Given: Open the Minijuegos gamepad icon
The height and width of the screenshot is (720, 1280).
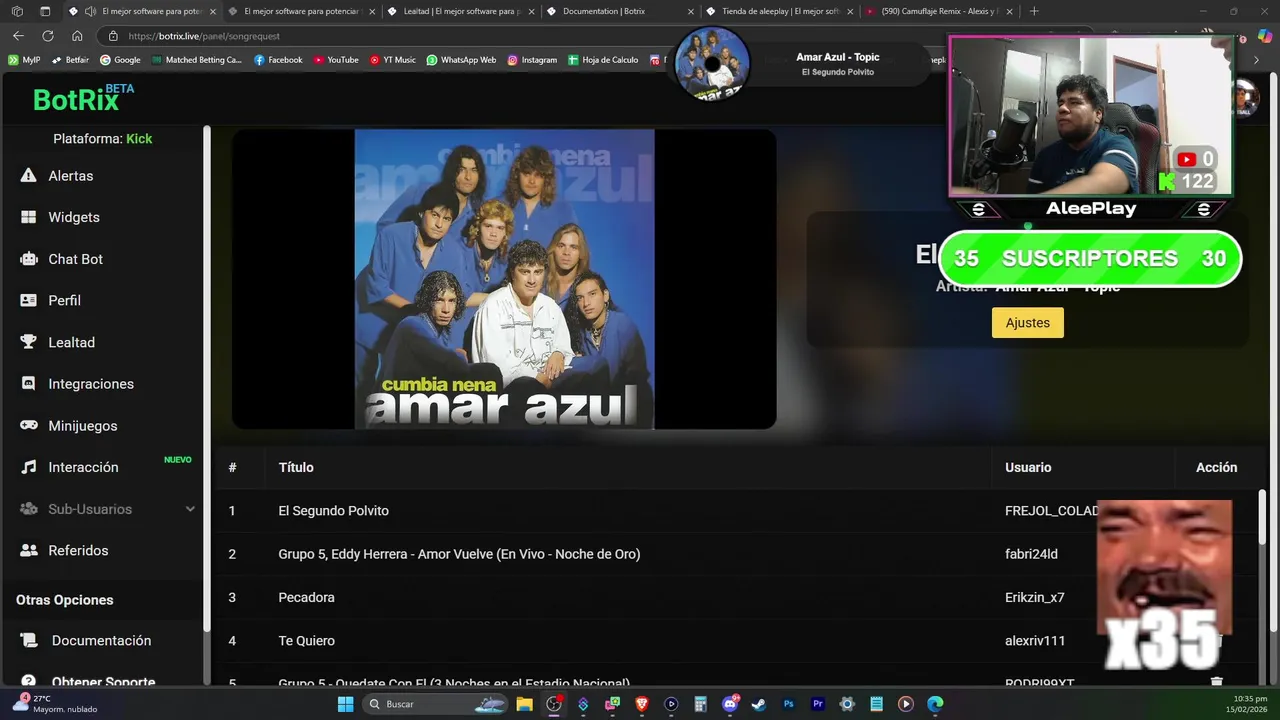Looking at the screenshot, I should click(29, 425).
